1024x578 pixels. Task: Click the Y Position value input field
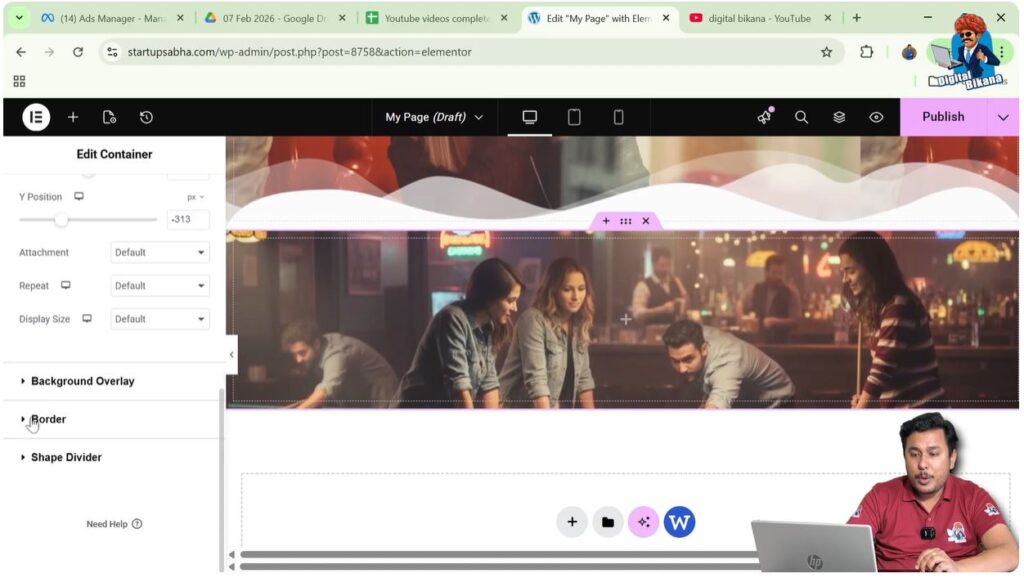(188, 219)
